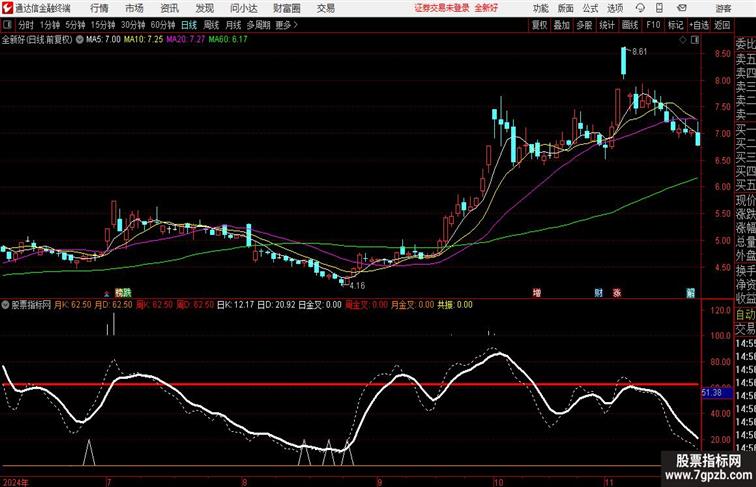Switch to the 分时 chart tab
The height and width of the screenshot is (487, 756).
click(26, 25)
